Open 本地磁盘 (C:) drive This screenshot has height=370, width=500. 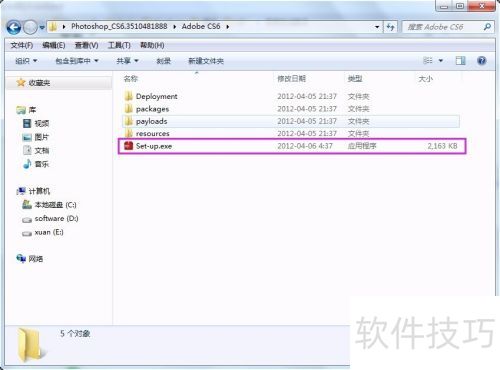coord(55,205)
